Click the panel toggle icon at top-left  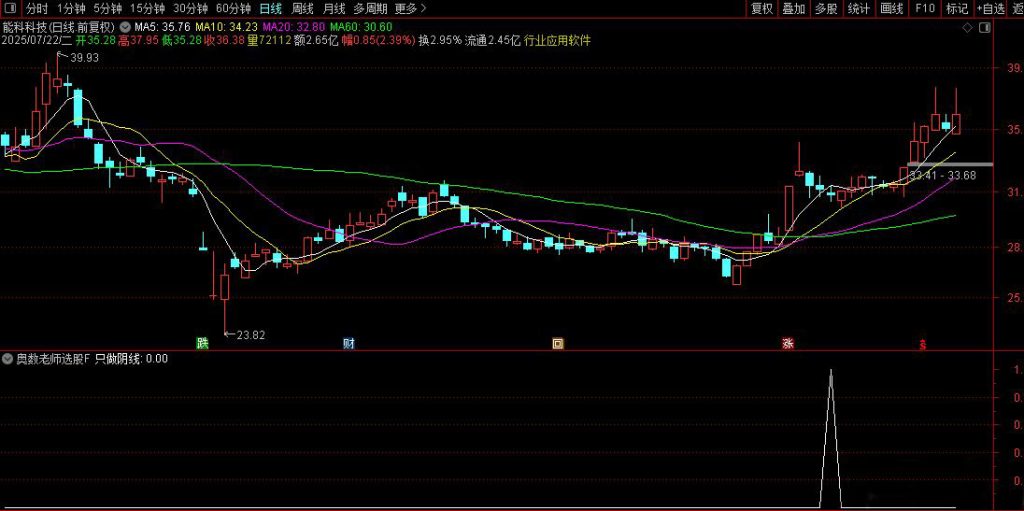coord(11,8)
